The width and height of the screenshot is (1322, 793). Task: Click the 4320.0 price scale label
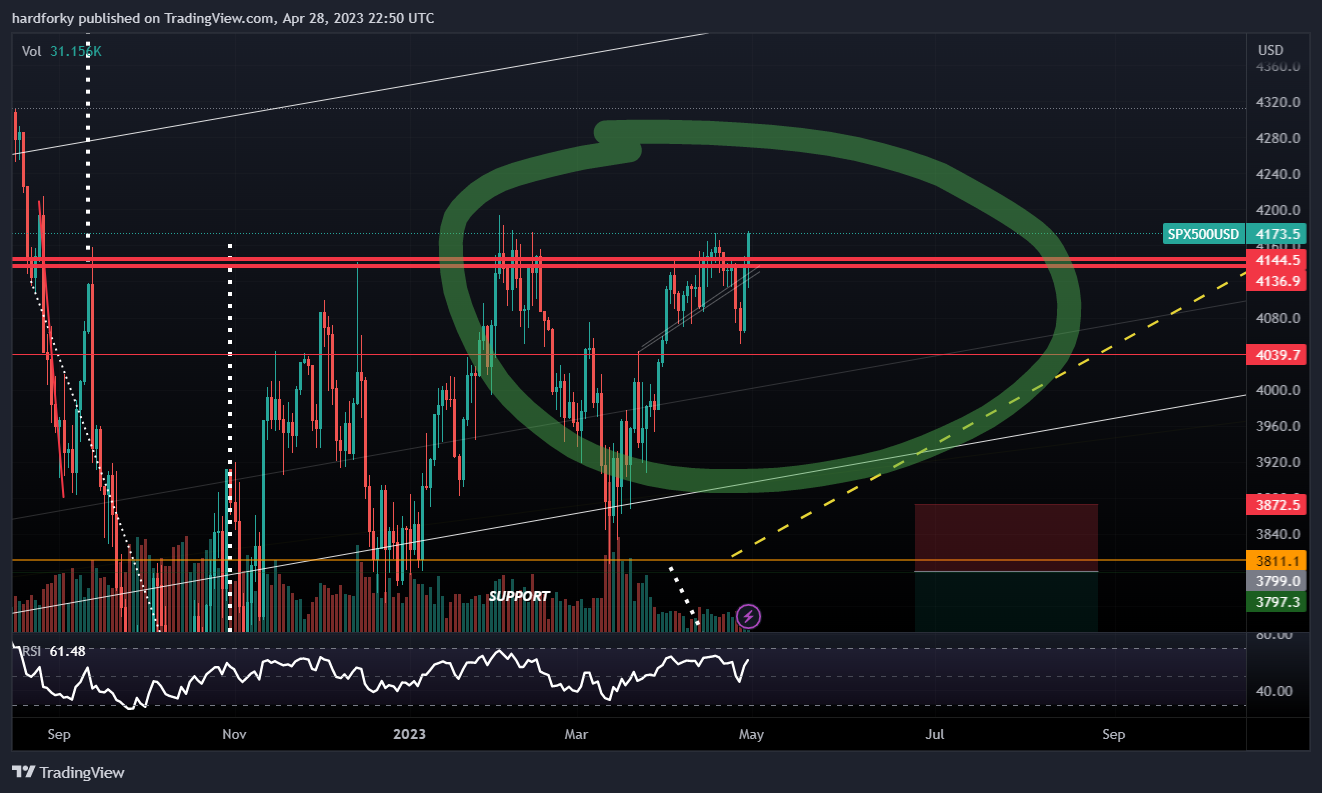pos(1278,102)
